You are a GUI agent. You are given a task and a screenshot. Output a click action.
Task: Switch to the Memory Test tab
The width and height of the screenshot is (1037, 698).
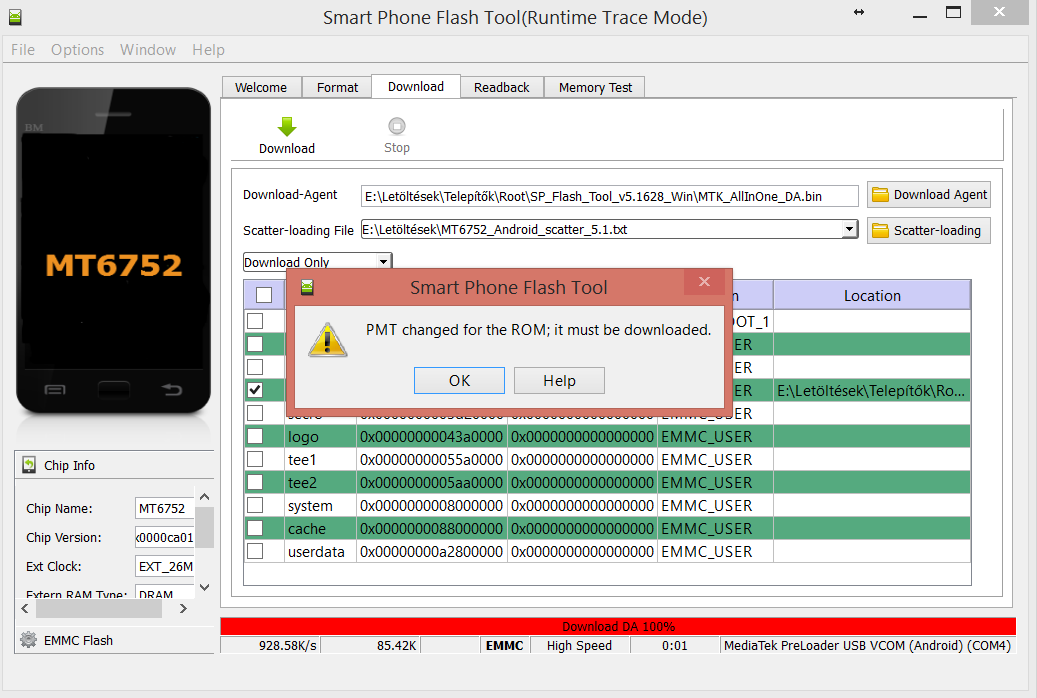595,87
